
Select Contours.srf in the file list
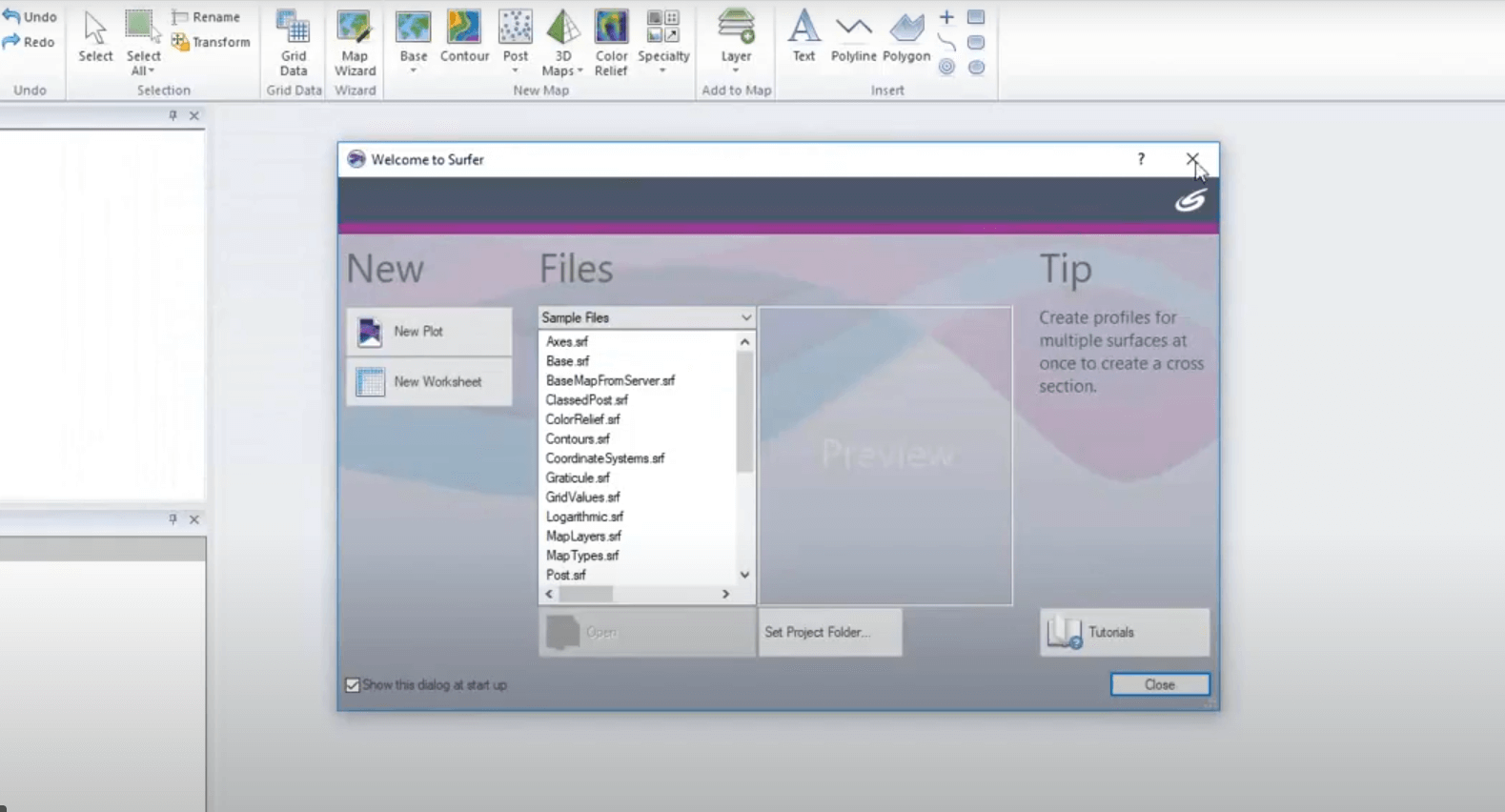578,438
